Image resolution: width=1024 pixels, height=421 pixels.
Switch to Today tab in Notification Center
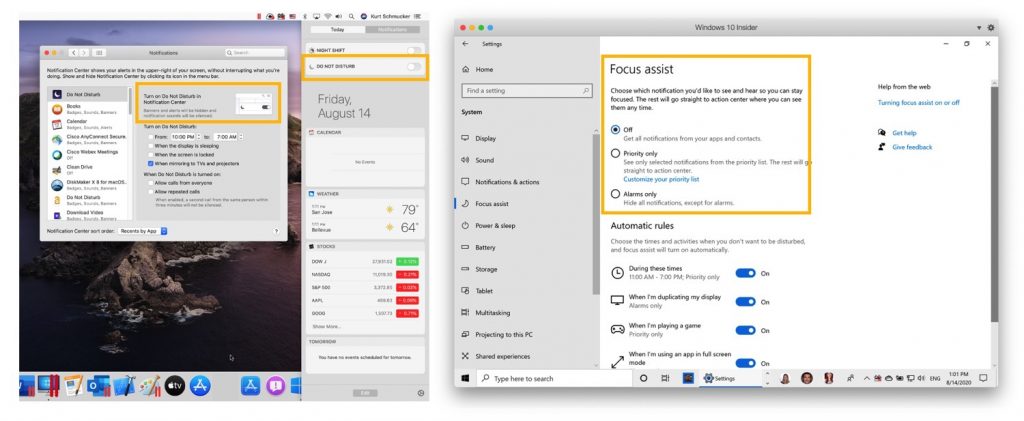tap(338, 30)
